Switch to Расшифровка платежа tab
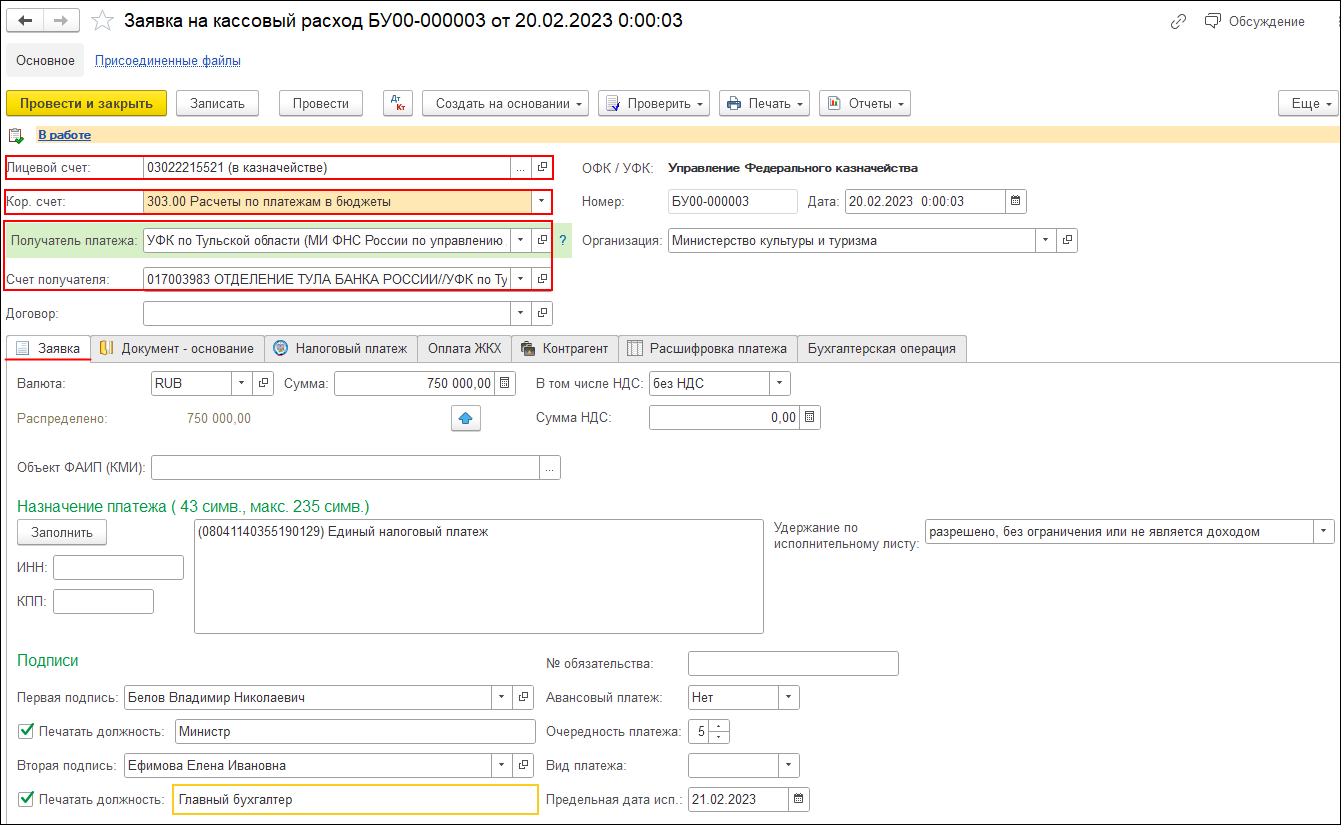 tap(708, 348)
